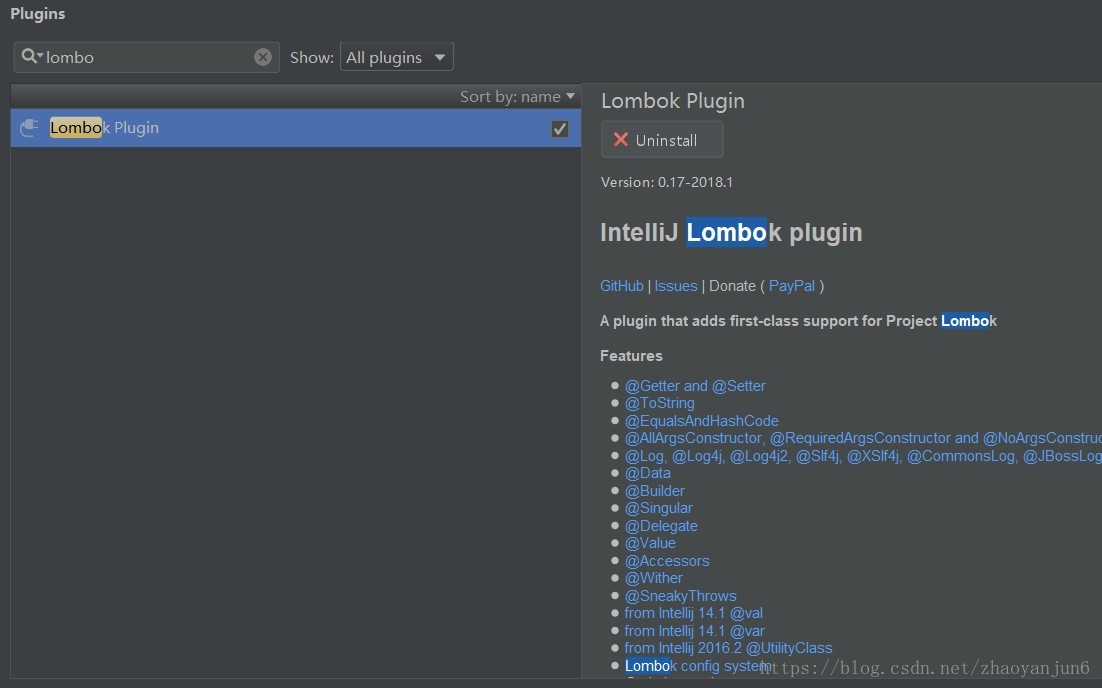This screenshot has height=688, width=1102.
Task: Open the @Data feature link
Action: click(x=648, y=473)
